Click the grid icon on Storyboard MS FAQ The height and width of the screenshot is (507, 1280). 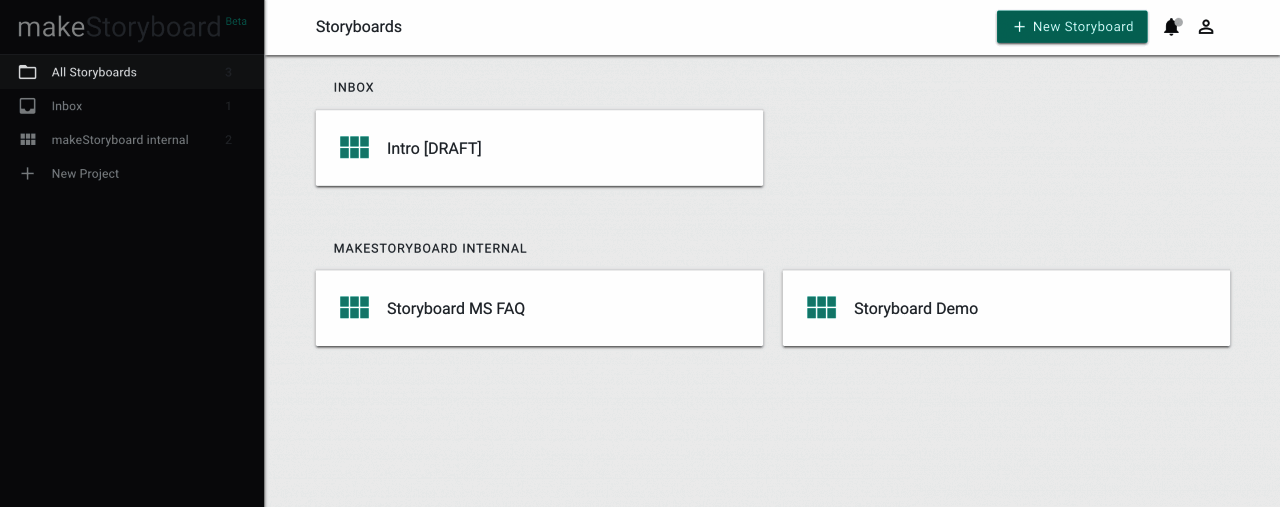pyautogui.click(x=354, y=308)
